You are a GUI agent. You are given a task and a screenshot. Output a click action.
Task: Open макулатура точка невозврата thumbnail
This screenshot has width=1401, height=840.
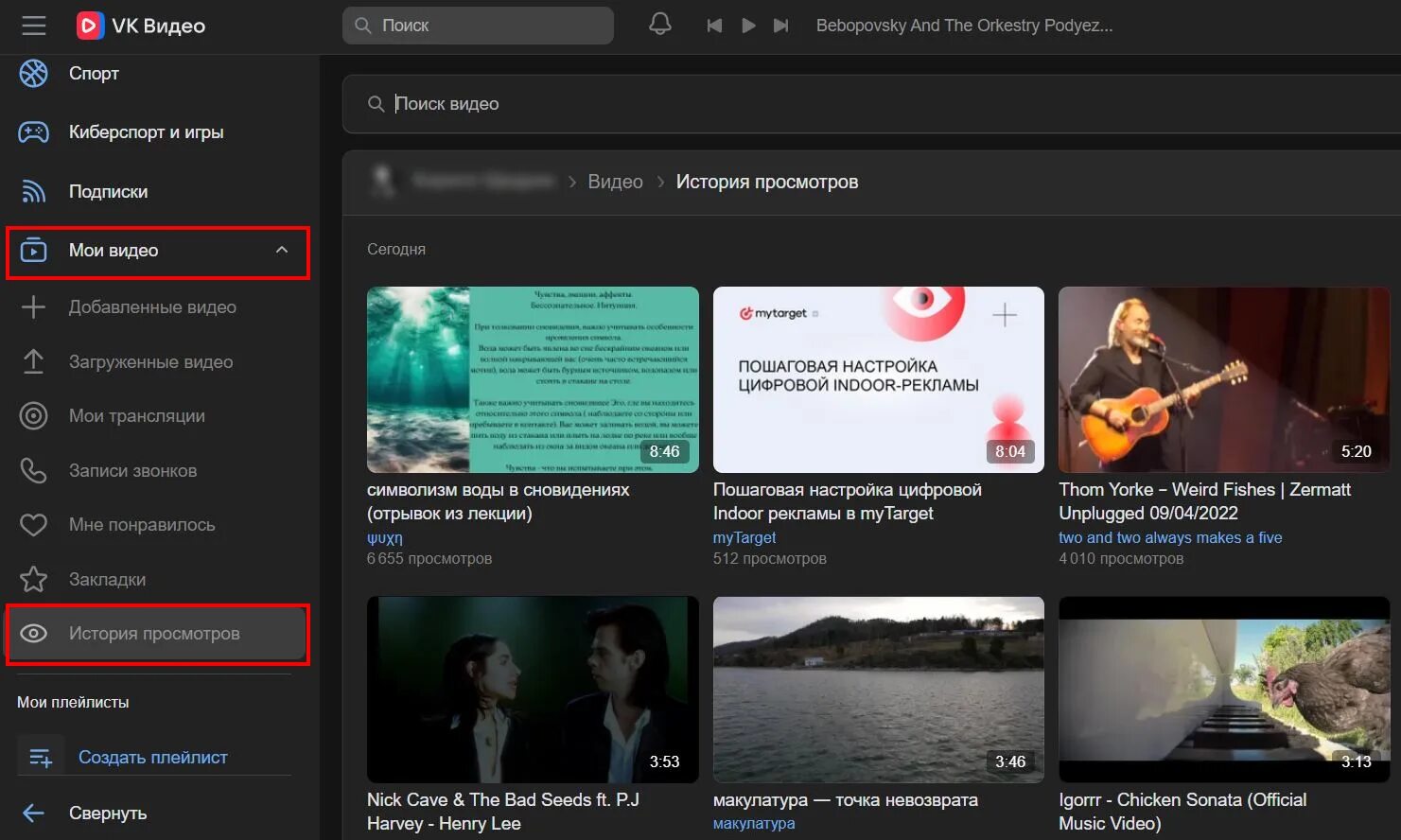click(x=879, y=690)
